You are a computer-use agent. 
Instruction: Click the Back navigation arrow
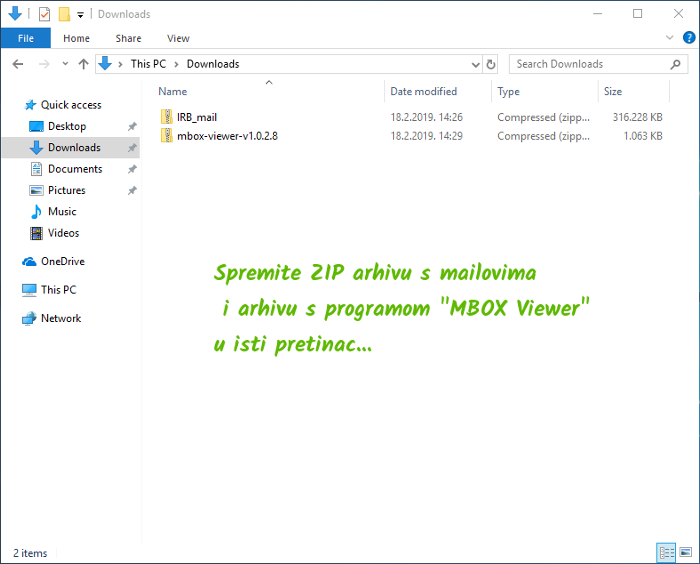click(18, 64)
